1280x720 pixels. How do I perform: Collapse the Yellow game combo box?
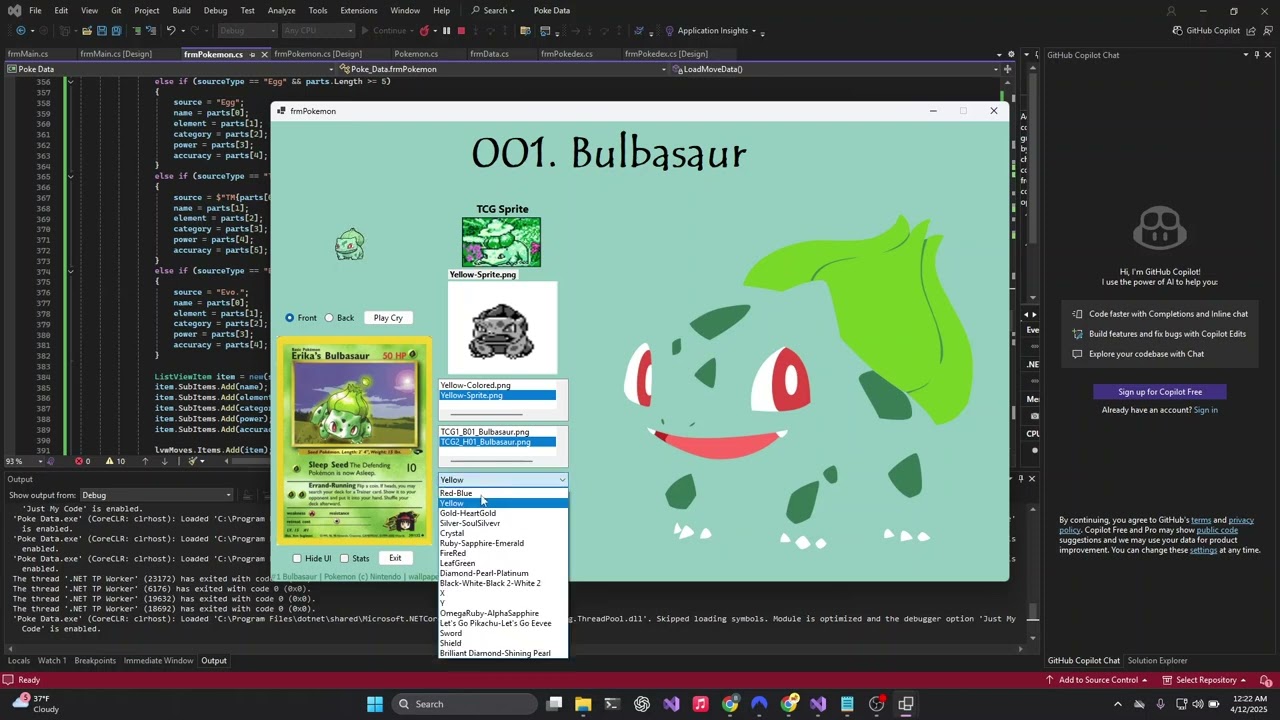click(x=562, y=480)
